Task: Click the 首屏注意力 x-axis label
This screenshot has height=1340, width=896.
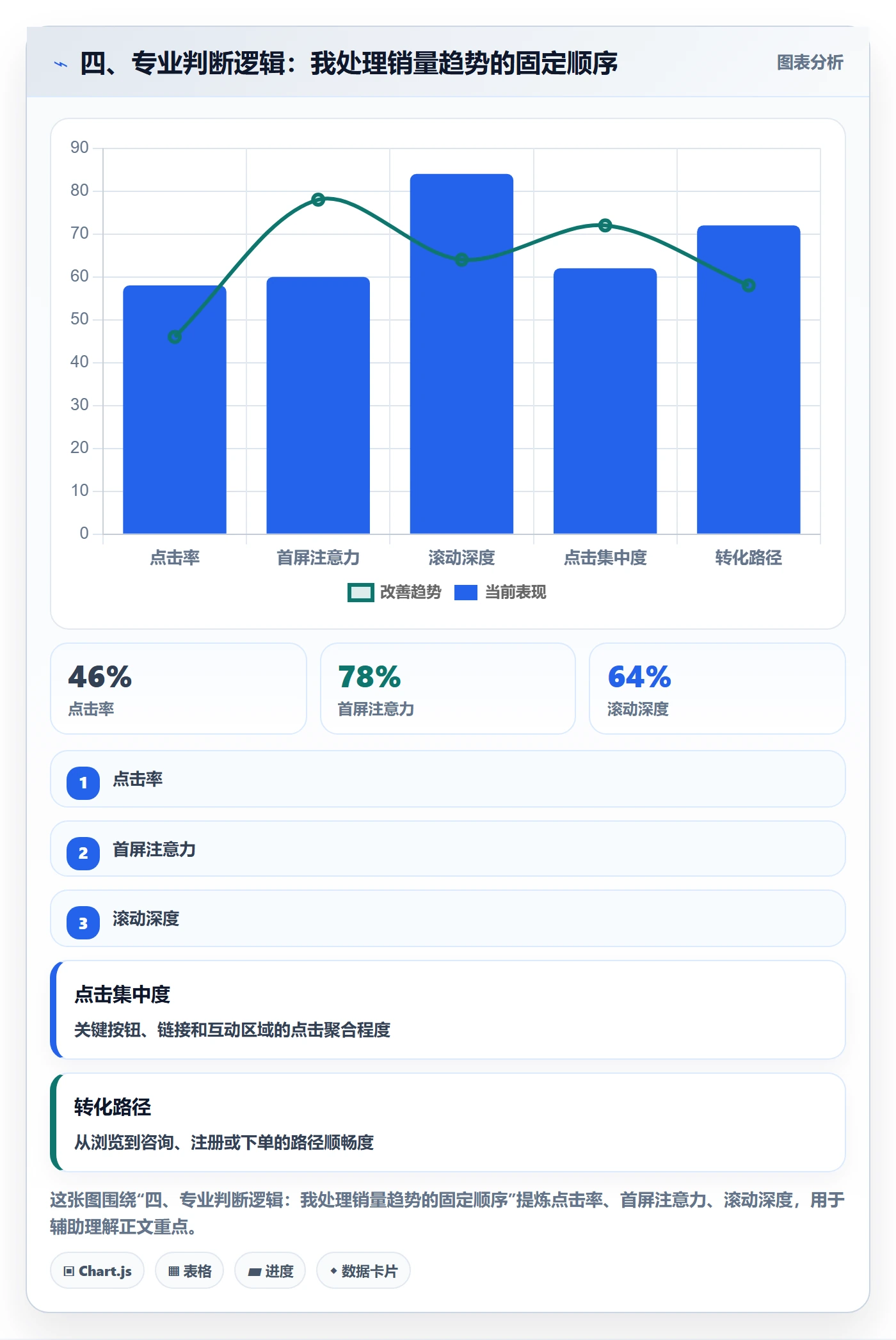Action: (x=318, y=558)
